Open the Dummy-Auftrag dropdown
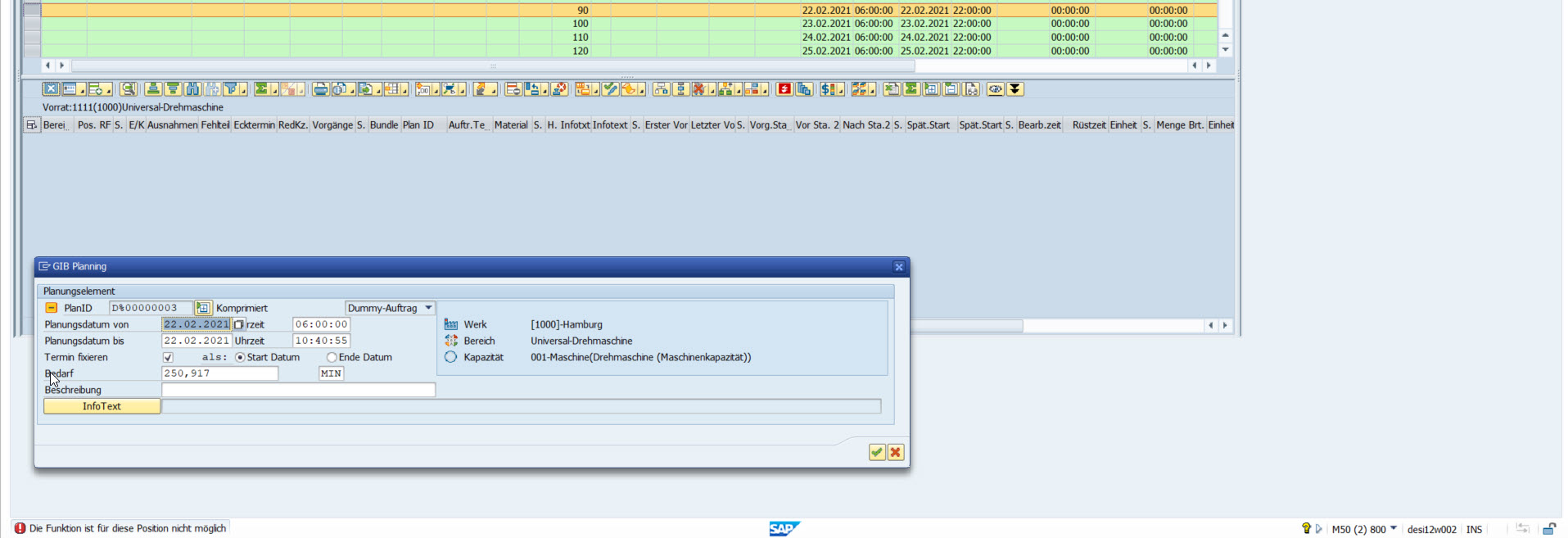Viewport: 1568px width, 538px height. 428,308
